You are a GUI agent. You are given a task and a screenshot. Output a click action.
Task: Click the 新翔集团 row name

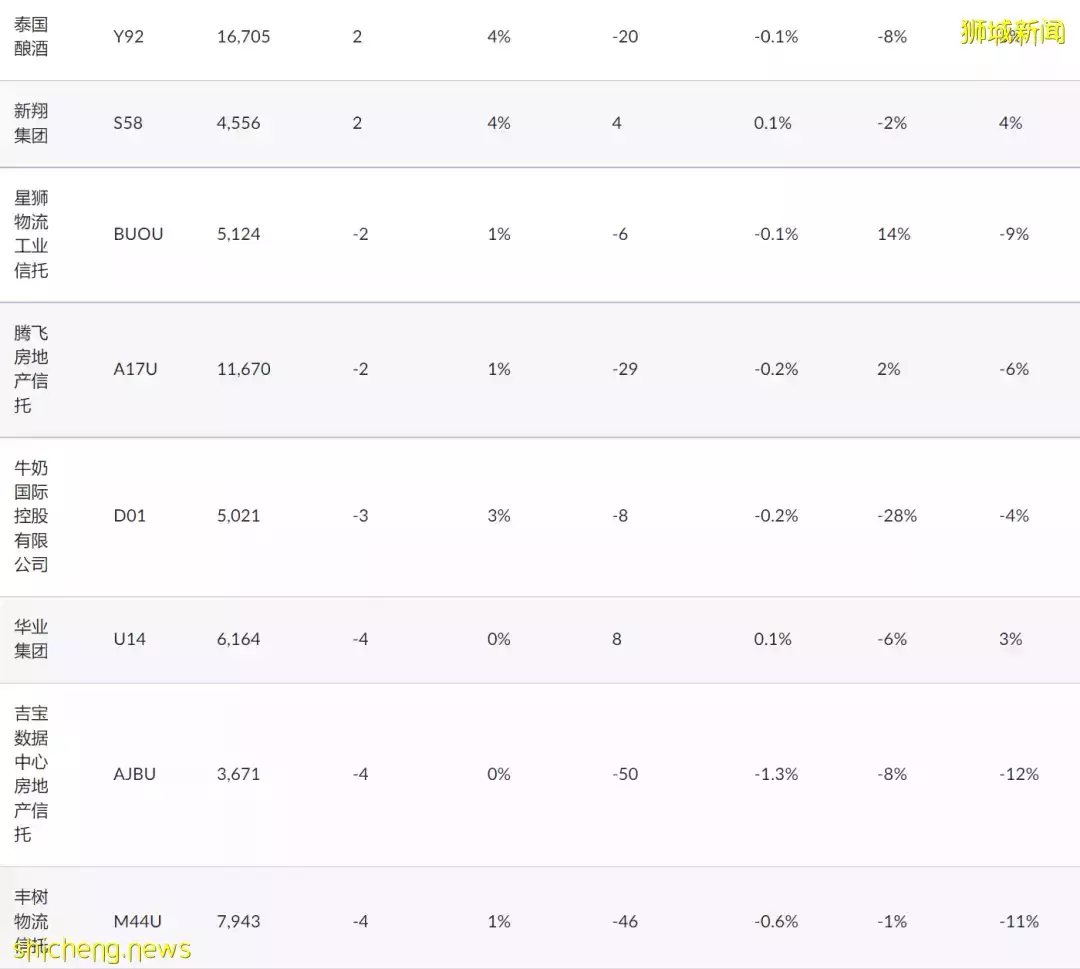(x=31, y=123)
